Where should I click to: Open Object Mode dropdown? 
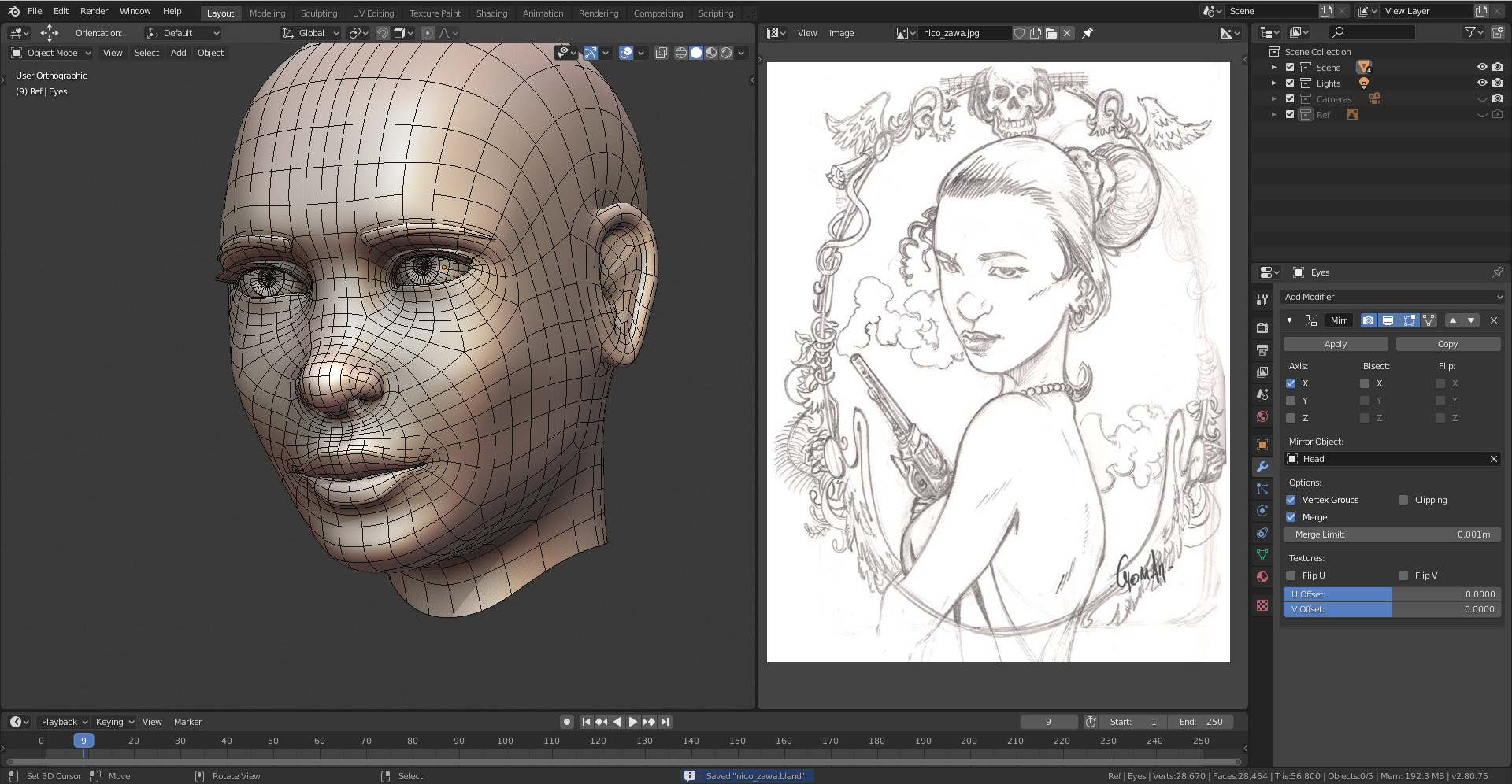click(x=50, y=53)
